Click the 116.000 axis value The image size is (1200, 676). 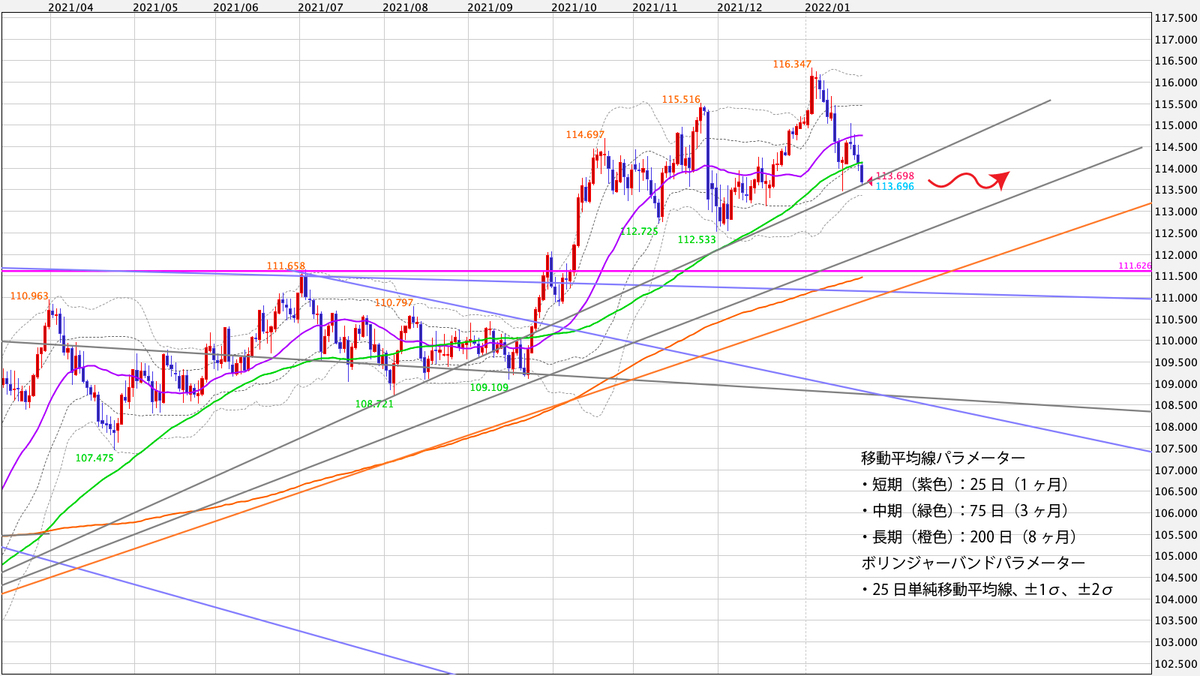(1174, 83)
